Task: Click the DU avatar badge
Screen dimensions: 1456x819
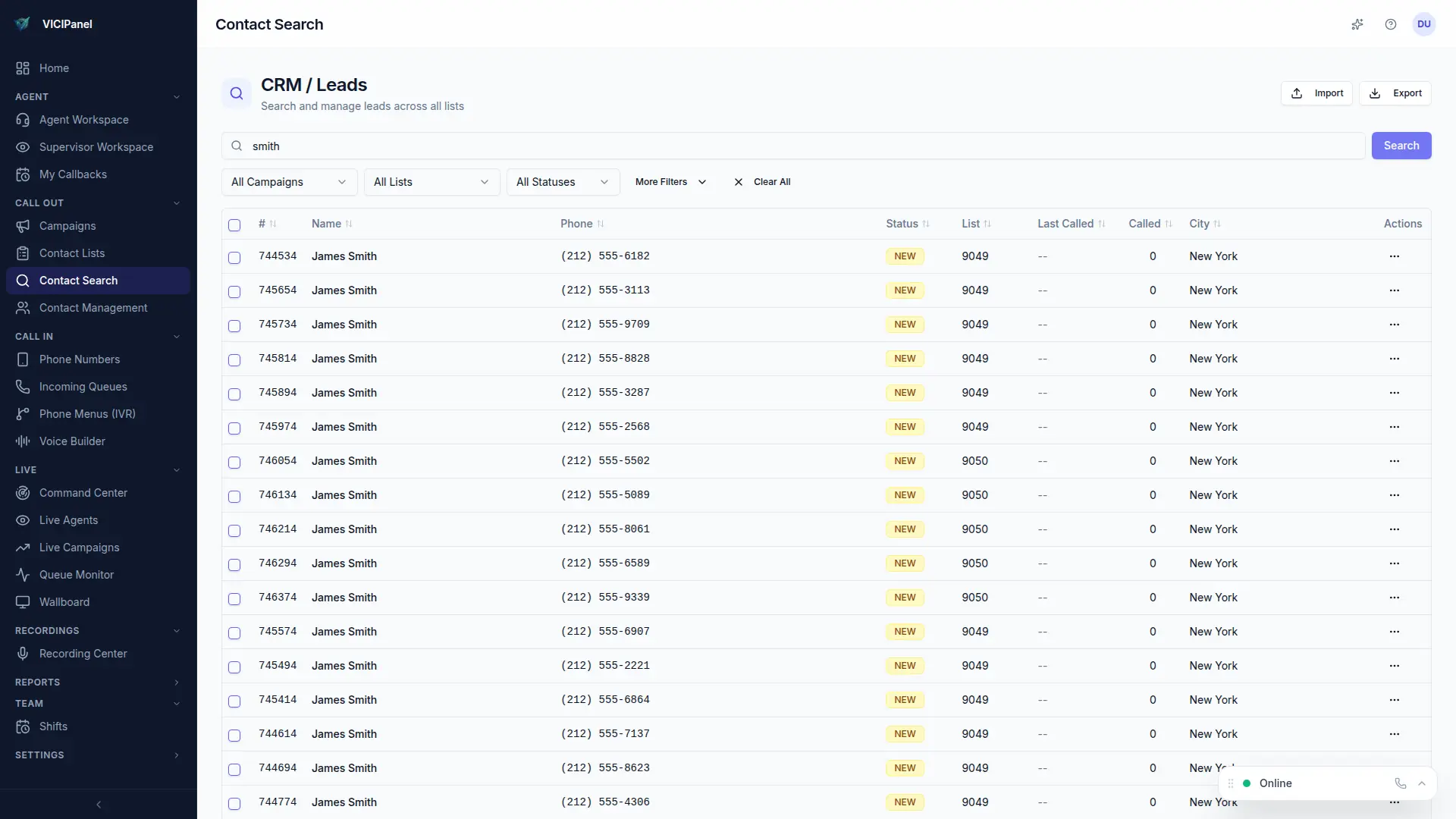Action: (1423, 24)
